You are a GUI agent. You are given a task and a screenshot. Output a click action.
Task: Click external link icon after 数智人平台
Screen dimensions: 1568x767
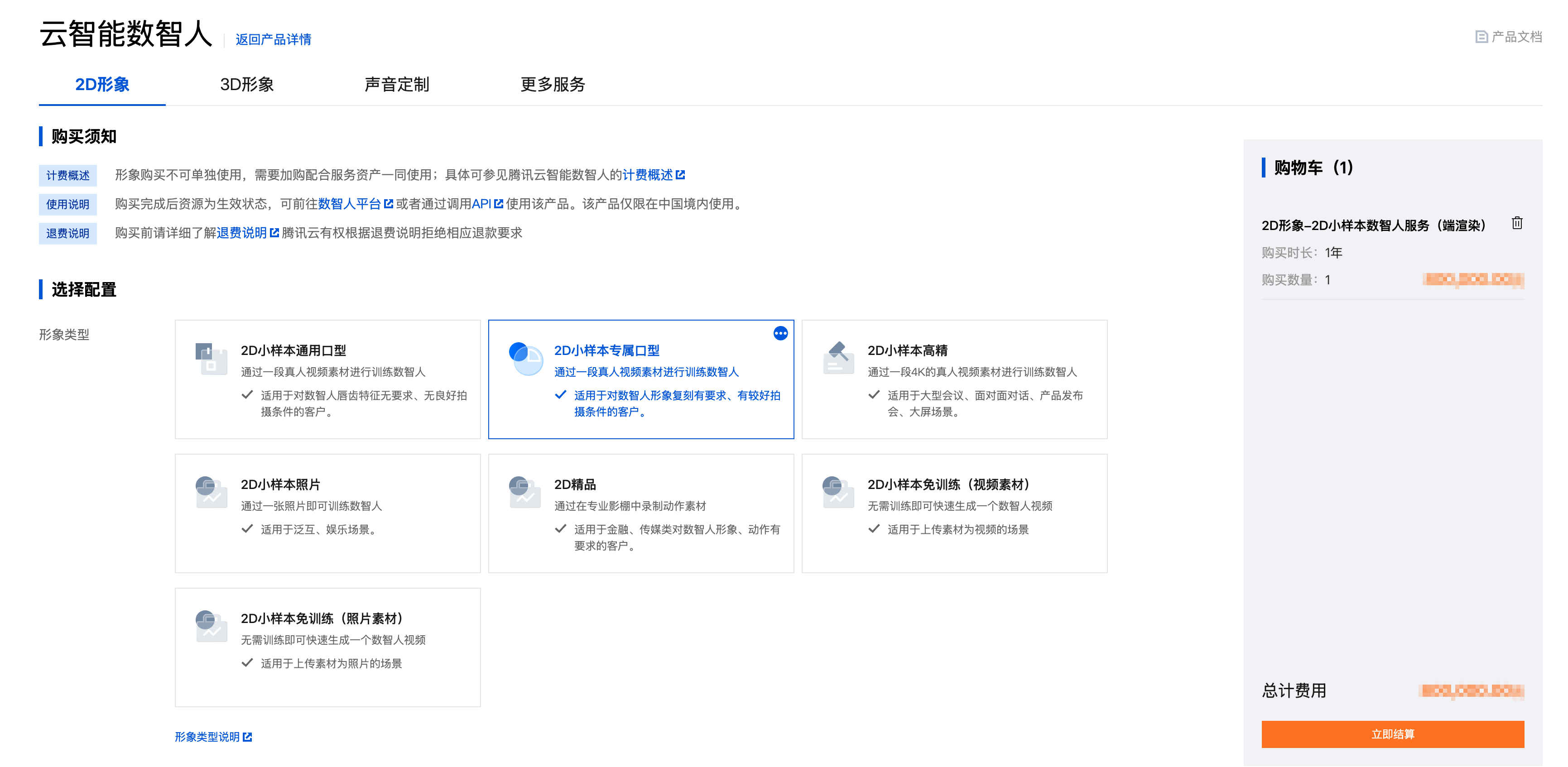388,204
